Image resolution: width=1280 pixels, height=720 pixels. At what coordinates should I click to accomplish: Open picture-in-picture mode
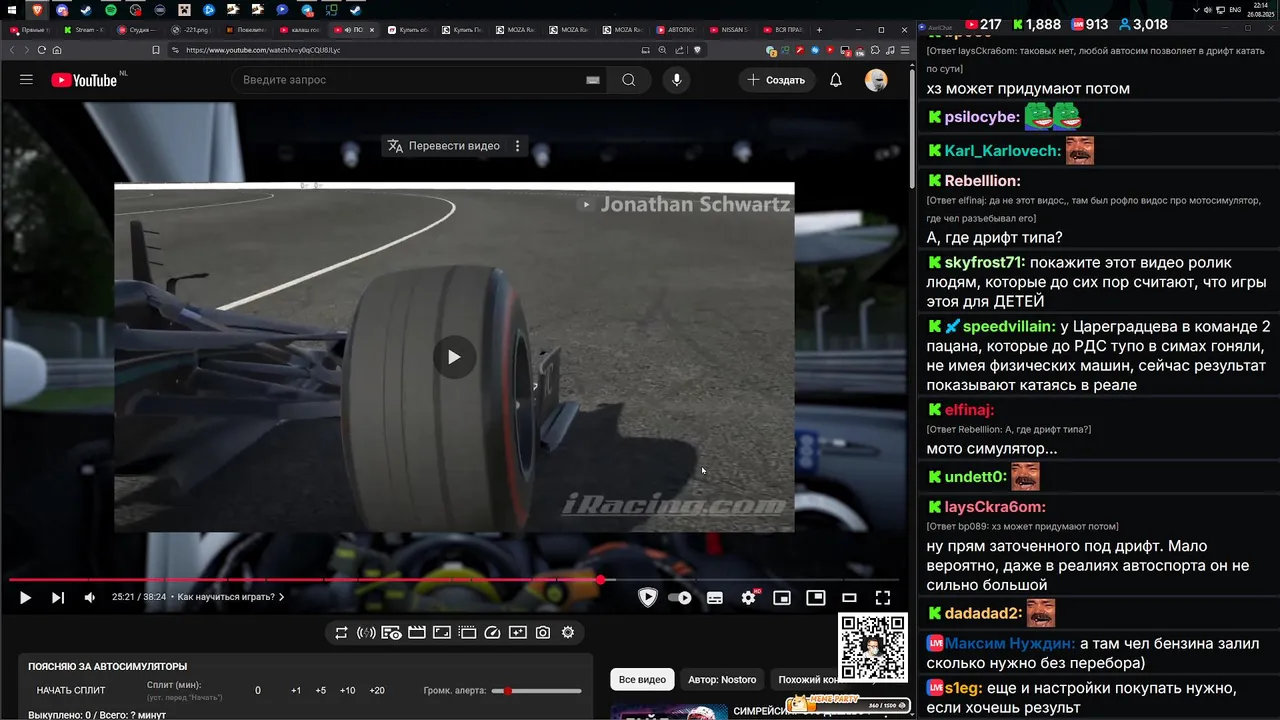tap(816, 598)
